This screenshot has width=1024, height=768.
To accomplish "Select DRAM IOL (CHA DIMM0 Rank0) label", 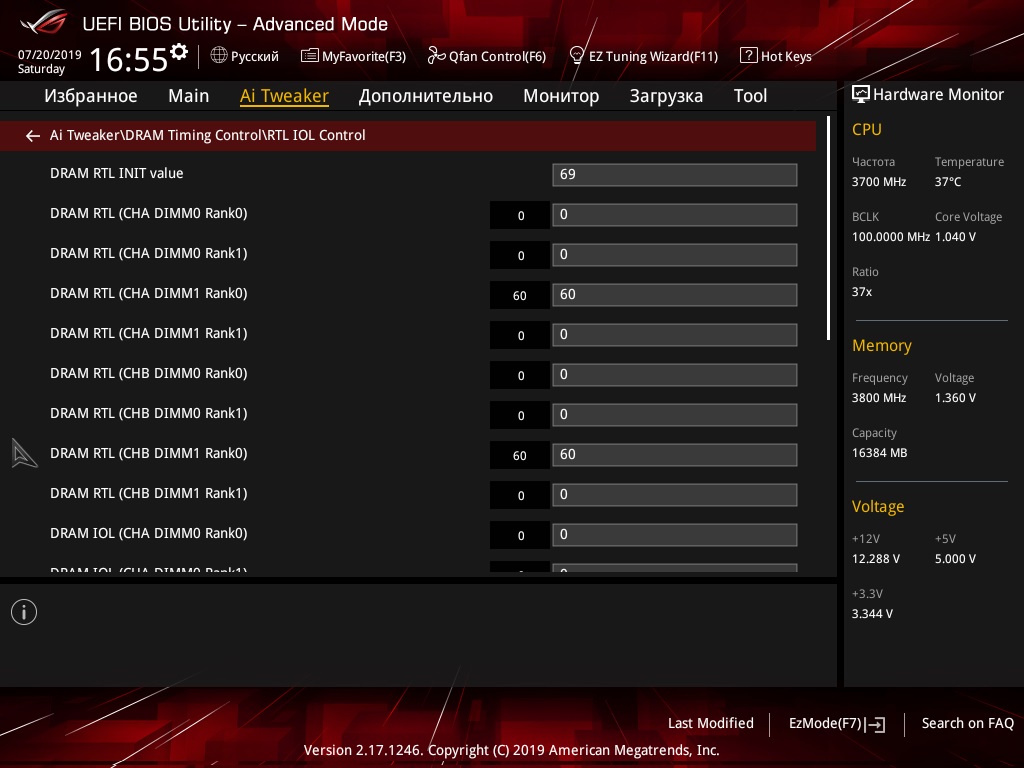I will [149, 534].
